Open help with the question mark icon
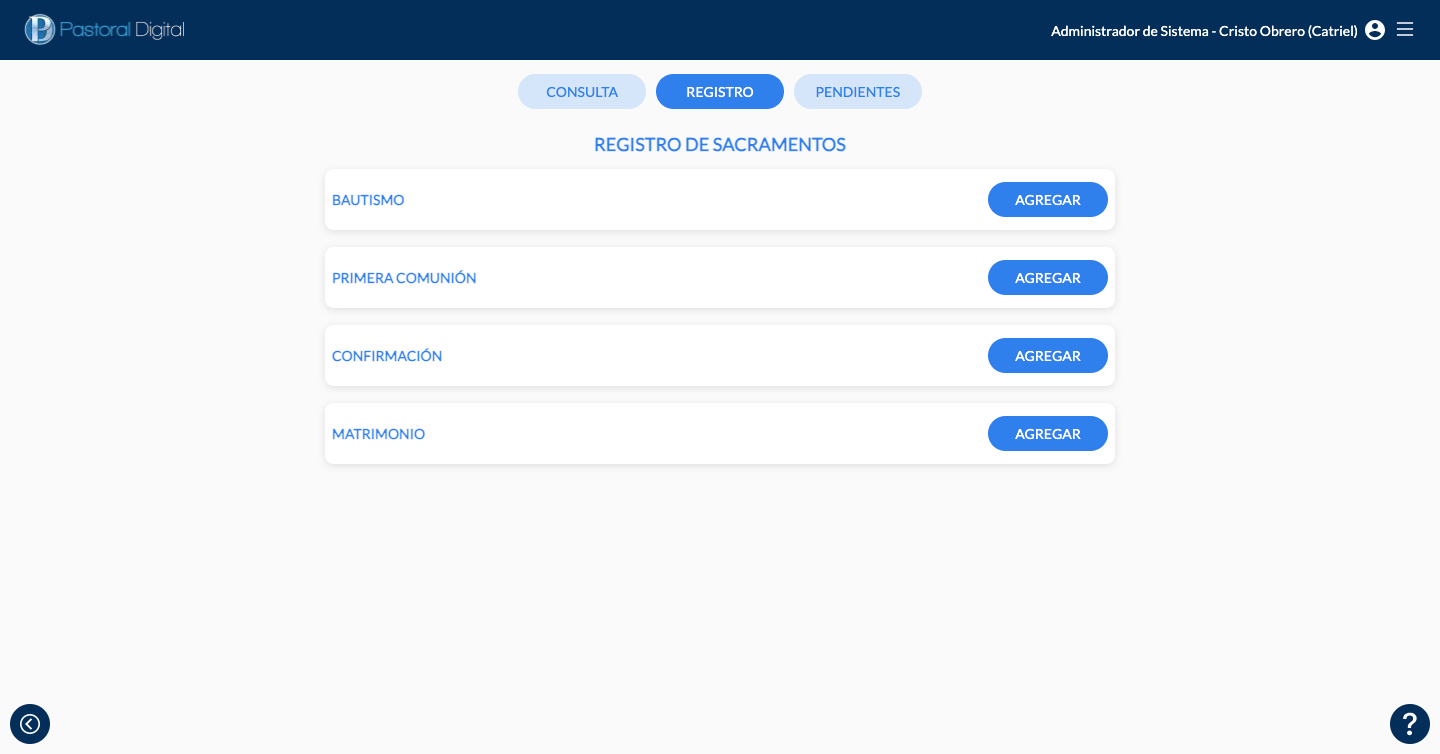 pyautogui.click(x=1410, y=724)
